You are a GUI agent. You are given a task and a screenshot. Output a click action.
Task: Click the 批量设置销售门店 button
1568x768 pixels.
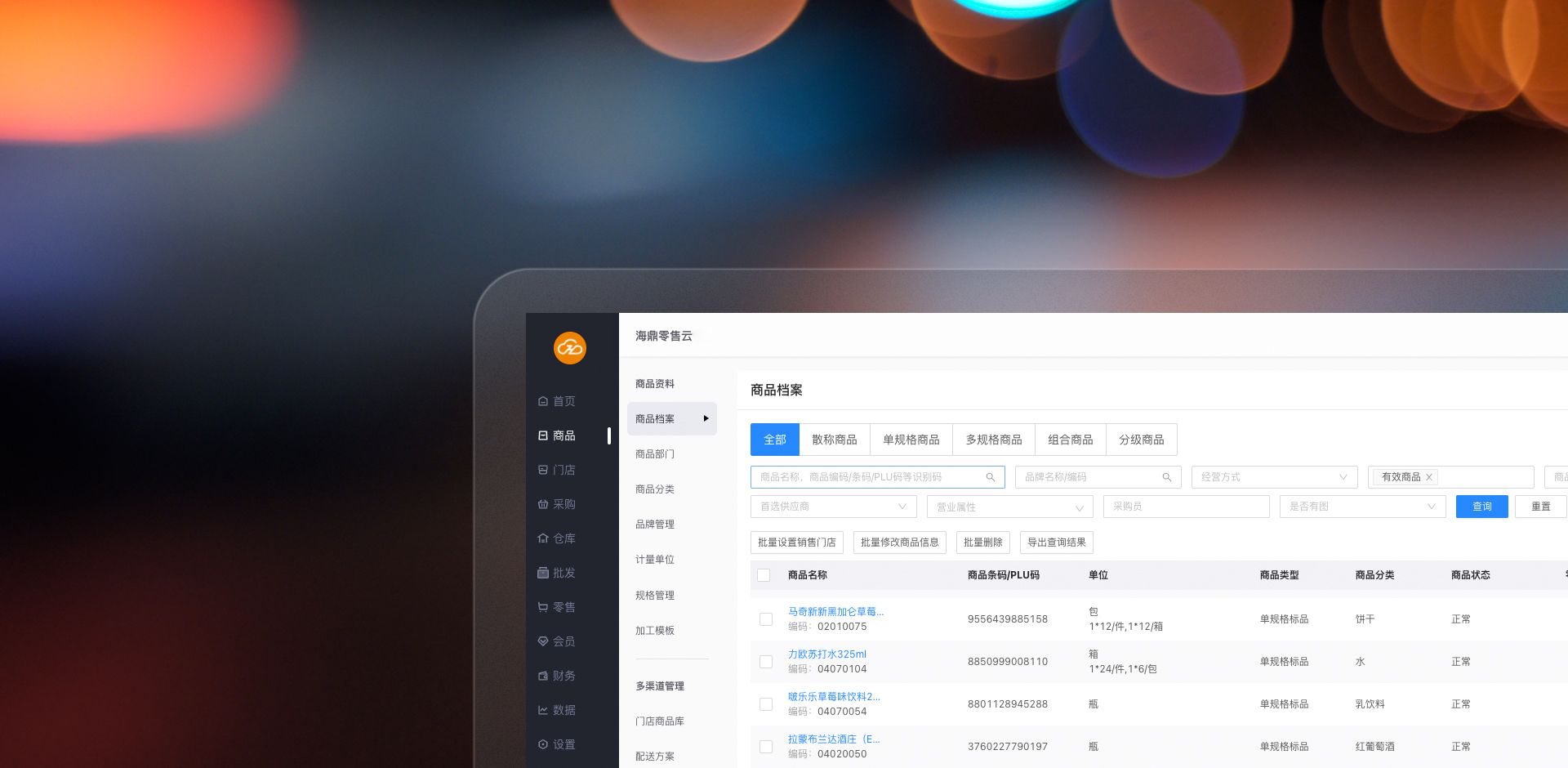point(797,543)
